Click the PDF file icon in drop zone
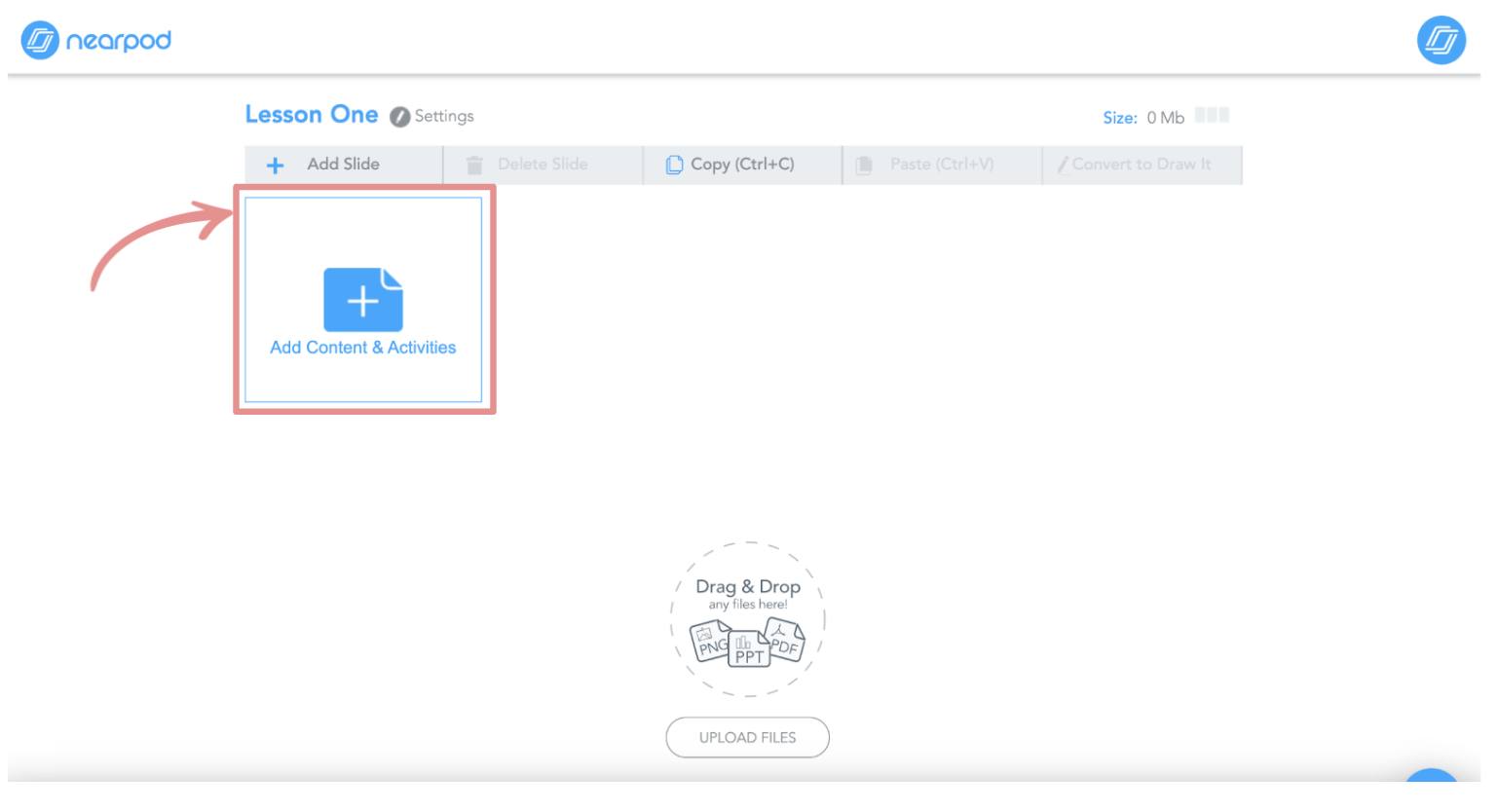 click(784, 640)
